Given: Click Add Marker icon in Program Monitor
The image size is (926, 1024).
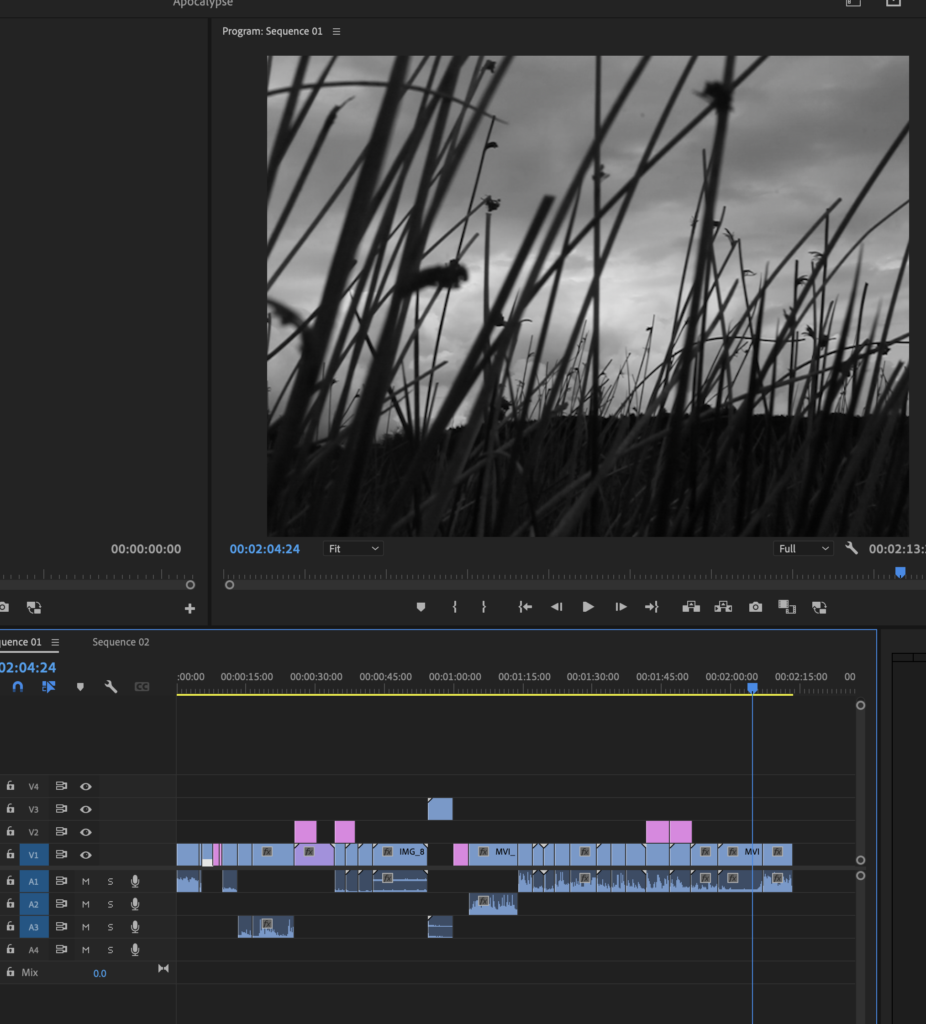Looking at the screenshot, I should (x=421, y=607).
